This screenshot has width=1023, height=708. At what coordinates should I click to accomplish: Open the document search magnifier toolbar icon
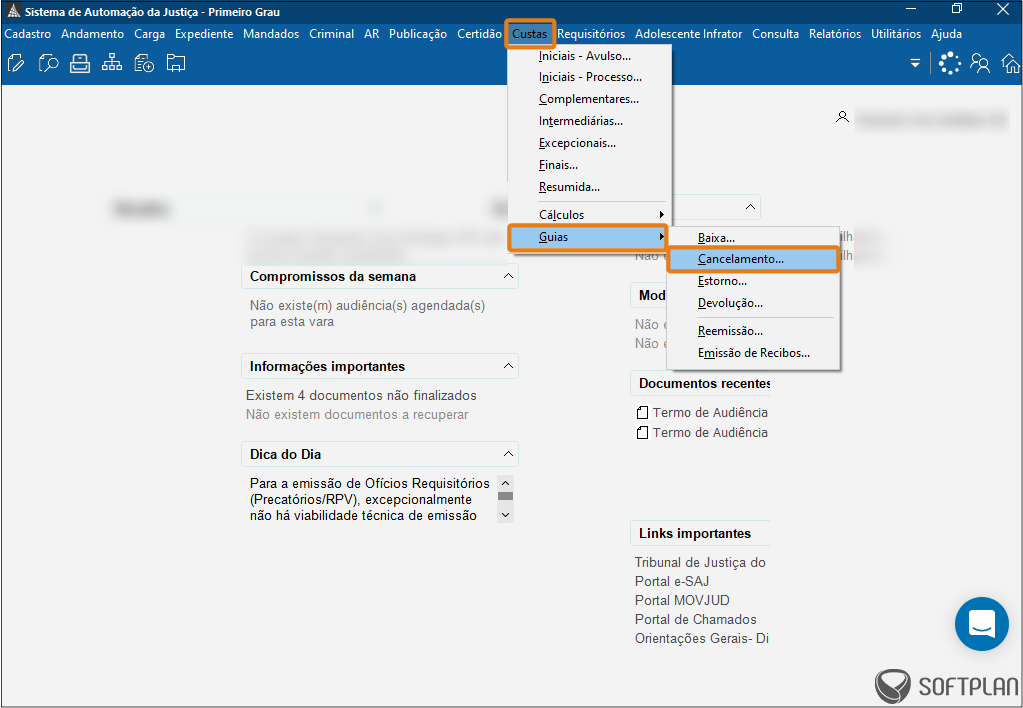(x=48, y=63)
